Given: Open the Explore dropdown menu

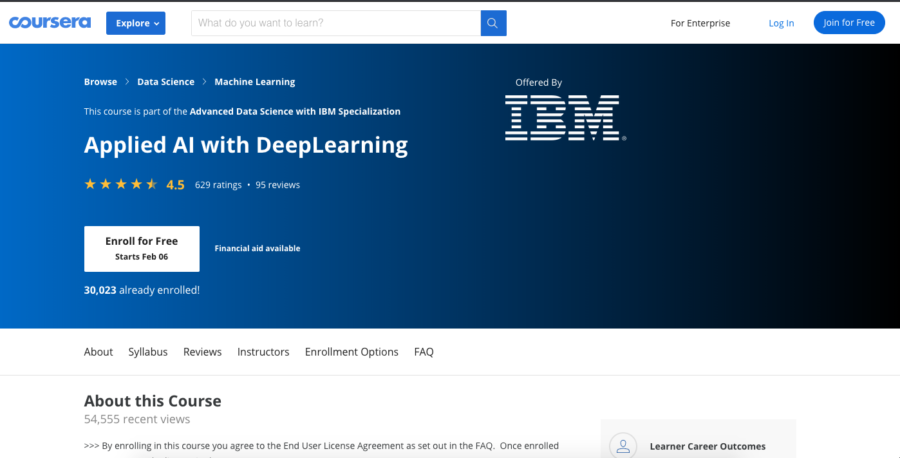Looking at the screenshot, I should tap(135, 23).
